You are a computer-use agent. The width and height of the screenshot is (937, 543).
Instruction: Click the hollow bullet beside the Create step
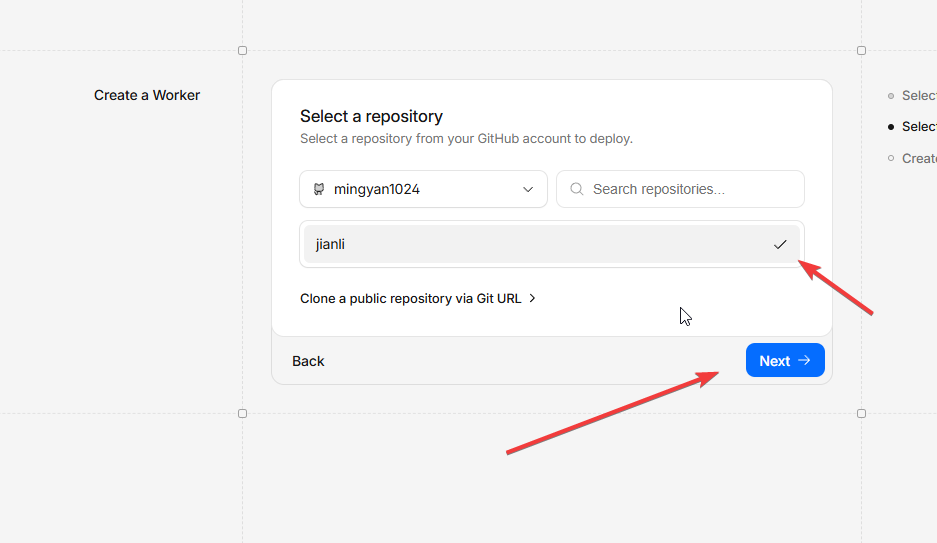[x=891, y=158]
